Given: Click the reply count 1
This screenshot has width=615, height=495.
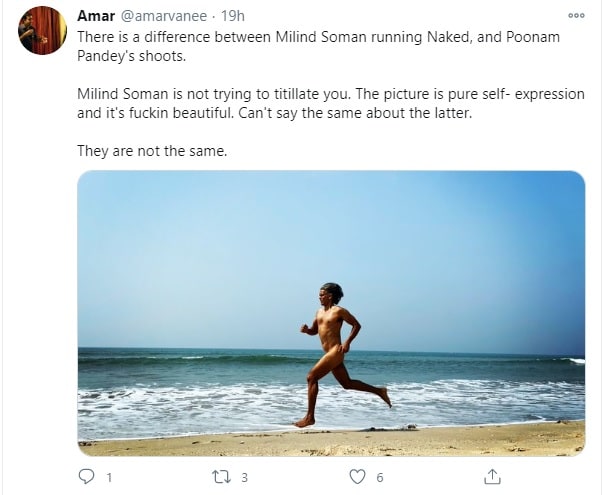Looking at the screenshot, I should [109, 478].
